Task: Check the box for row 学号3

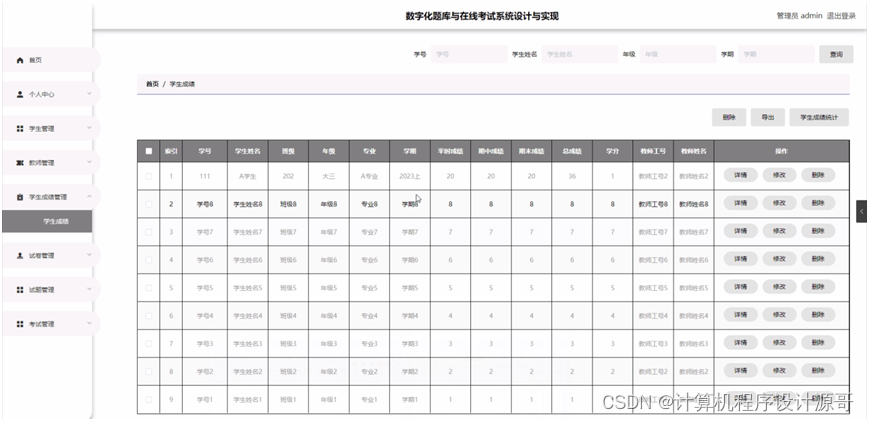Action: (149, 344)
